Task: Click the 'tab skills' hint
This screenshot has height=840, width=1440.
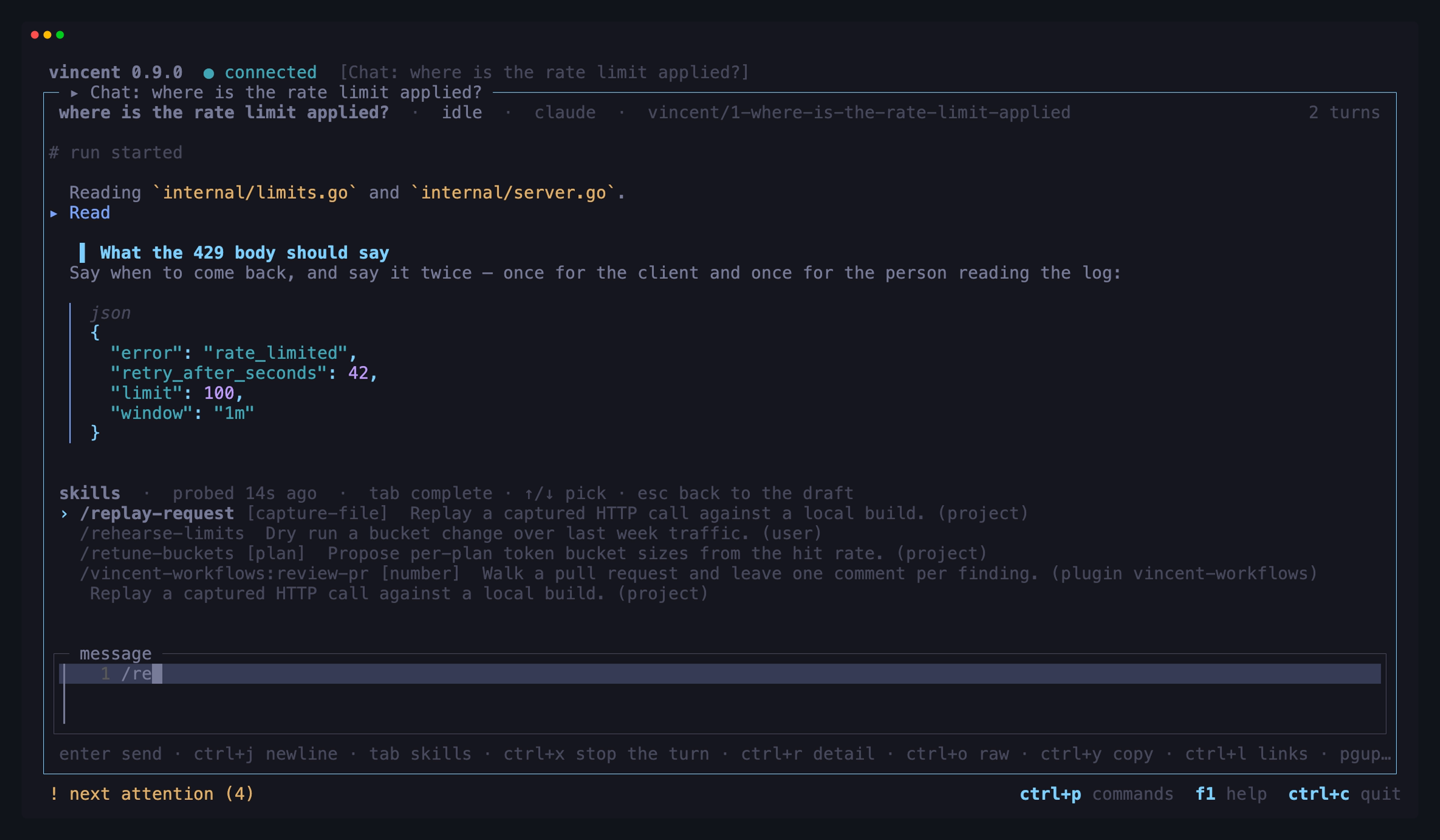Action: coord(420,754)
